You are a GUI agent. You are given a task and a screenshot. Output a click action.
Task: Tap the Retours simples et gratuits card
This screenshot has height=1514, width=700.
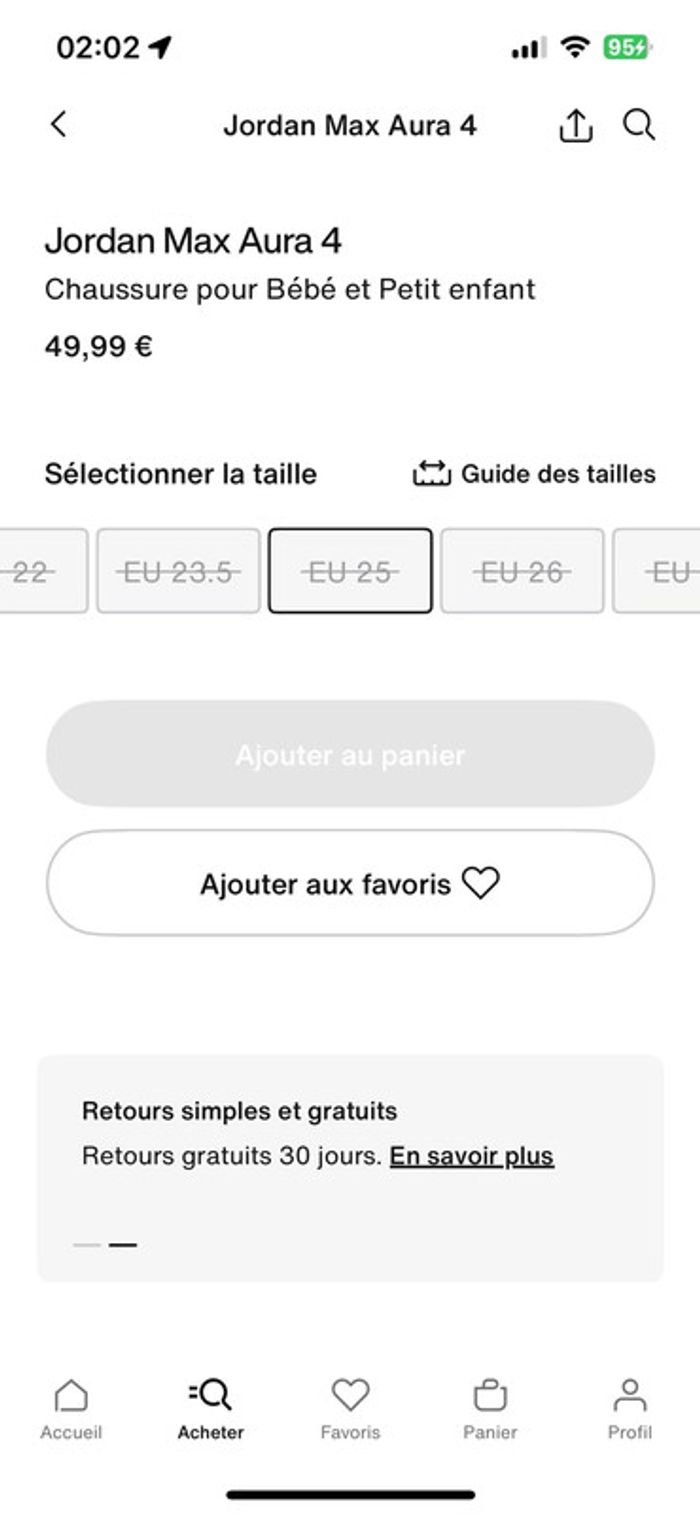[350, 1168]
